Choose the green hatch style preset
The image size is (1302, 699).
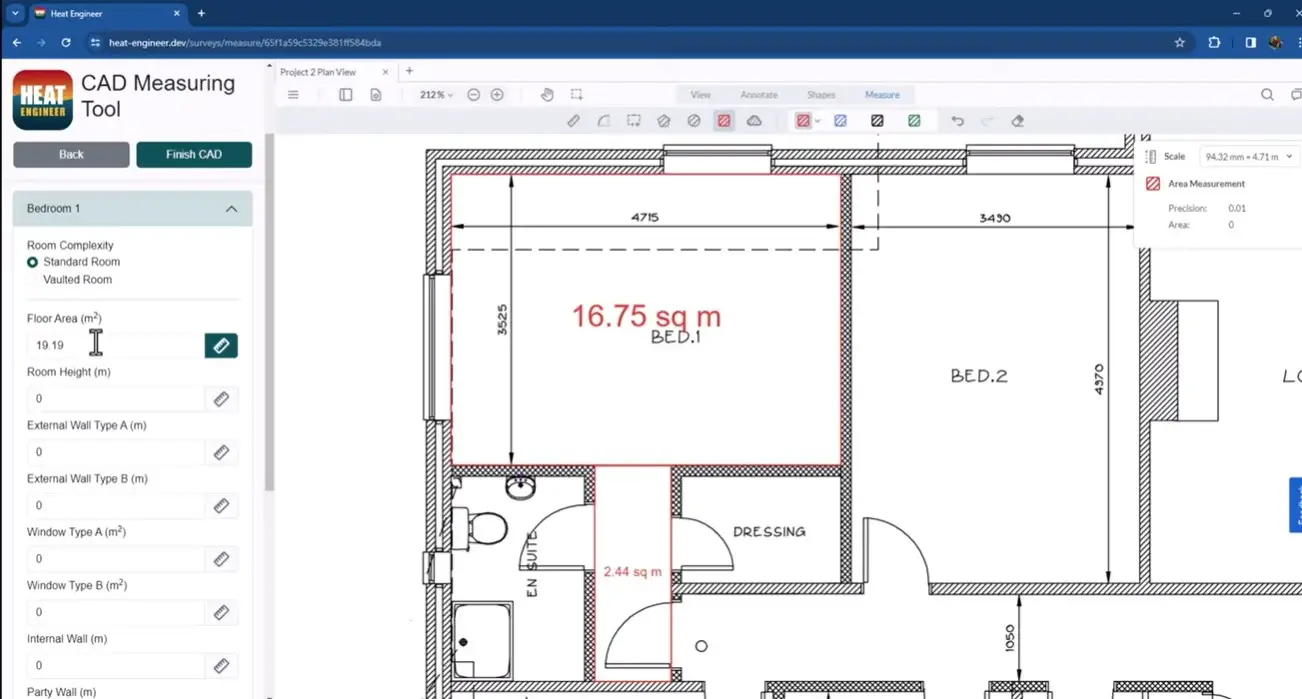pyautogui.click(x=914, y=121)
